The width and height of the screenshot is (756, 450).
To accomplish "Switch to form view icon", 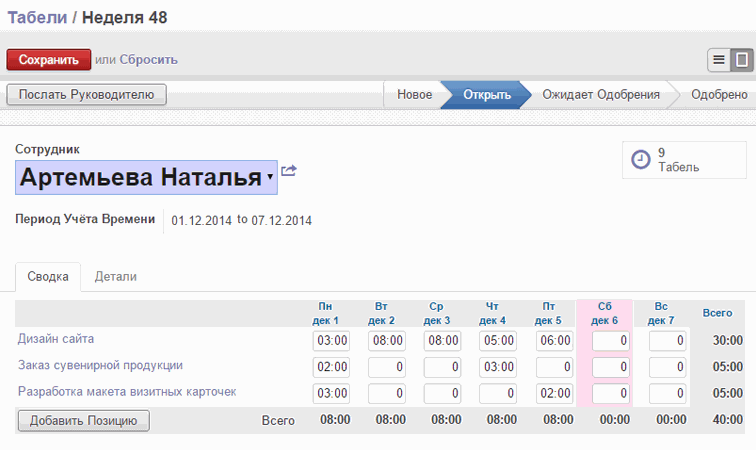I will [742, 60].
